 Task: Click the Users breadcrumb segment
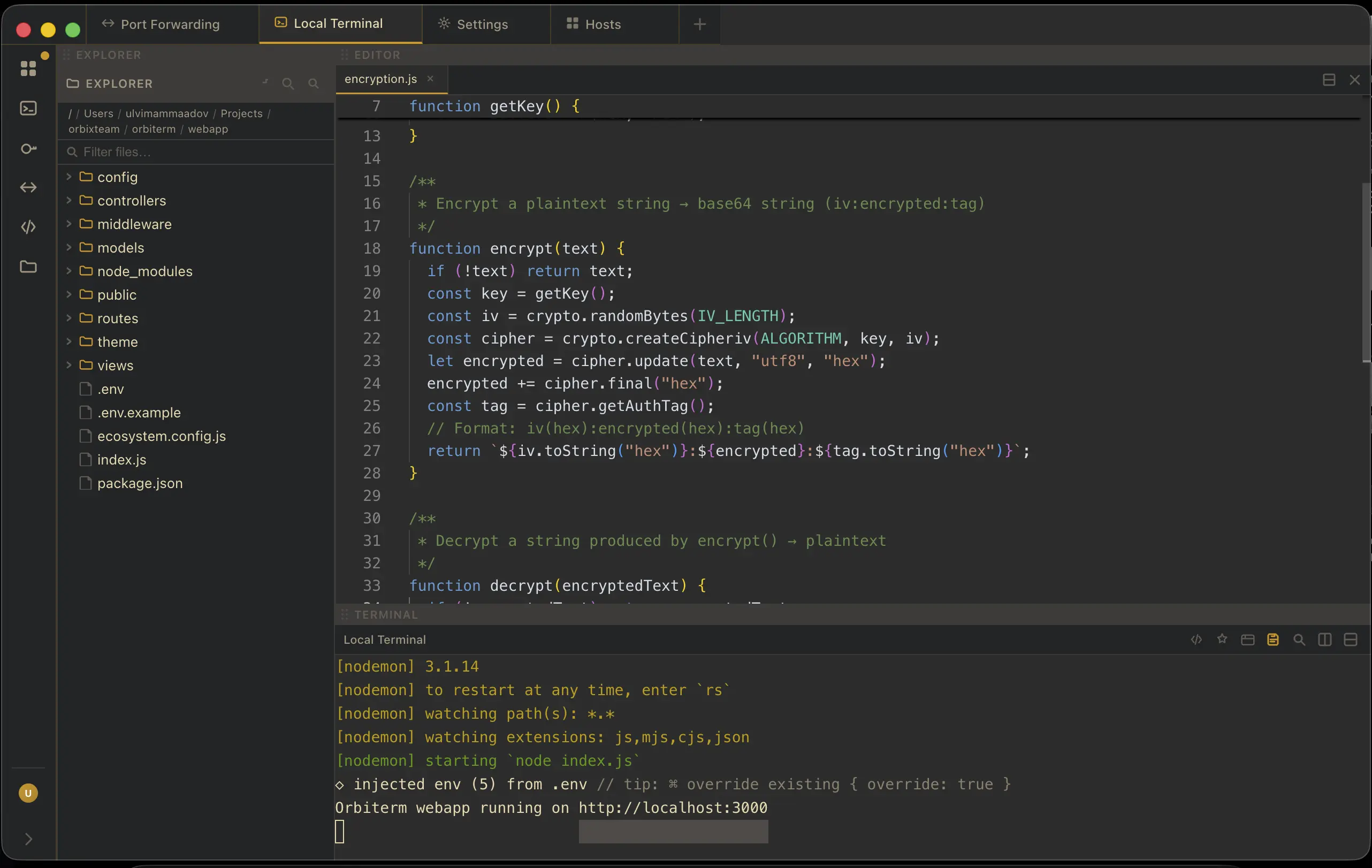pyautogui.click(x=98, y=113)
